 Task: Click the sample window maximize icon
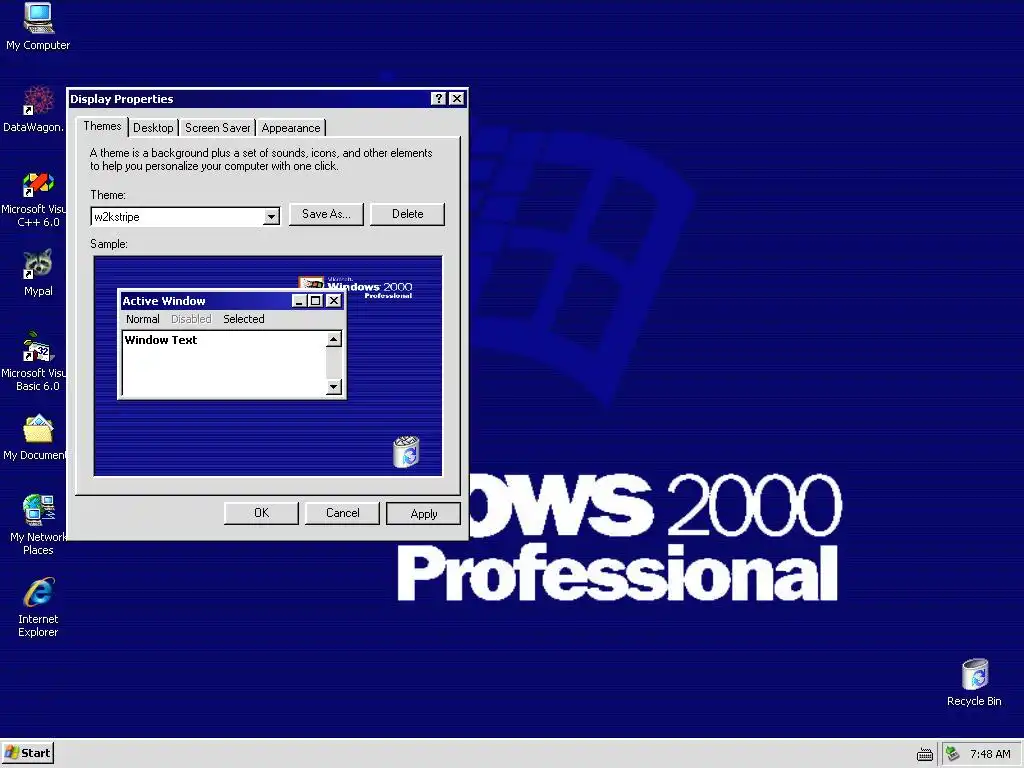coord(315,300)
